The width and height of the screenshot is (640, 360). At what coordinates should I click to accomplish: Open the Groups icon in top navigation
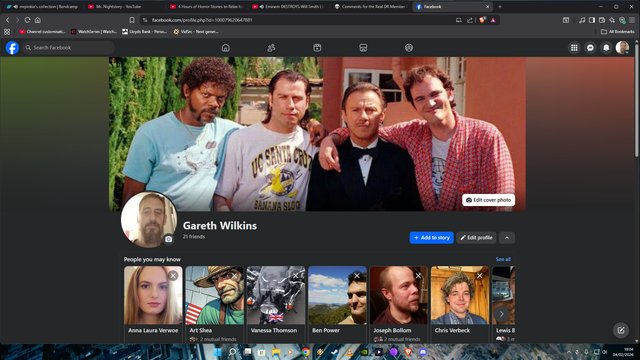pos(409,48)
